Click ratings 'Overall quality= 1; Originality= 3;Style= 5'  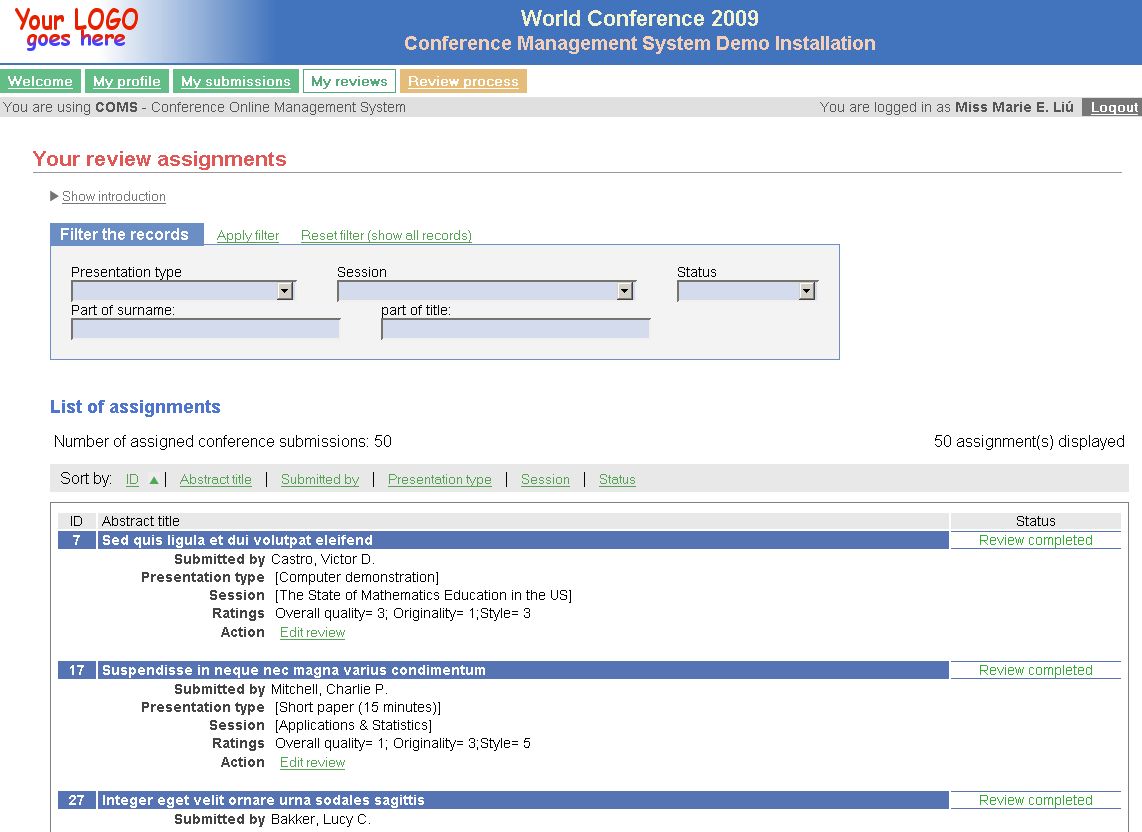[x=403, y=743]
